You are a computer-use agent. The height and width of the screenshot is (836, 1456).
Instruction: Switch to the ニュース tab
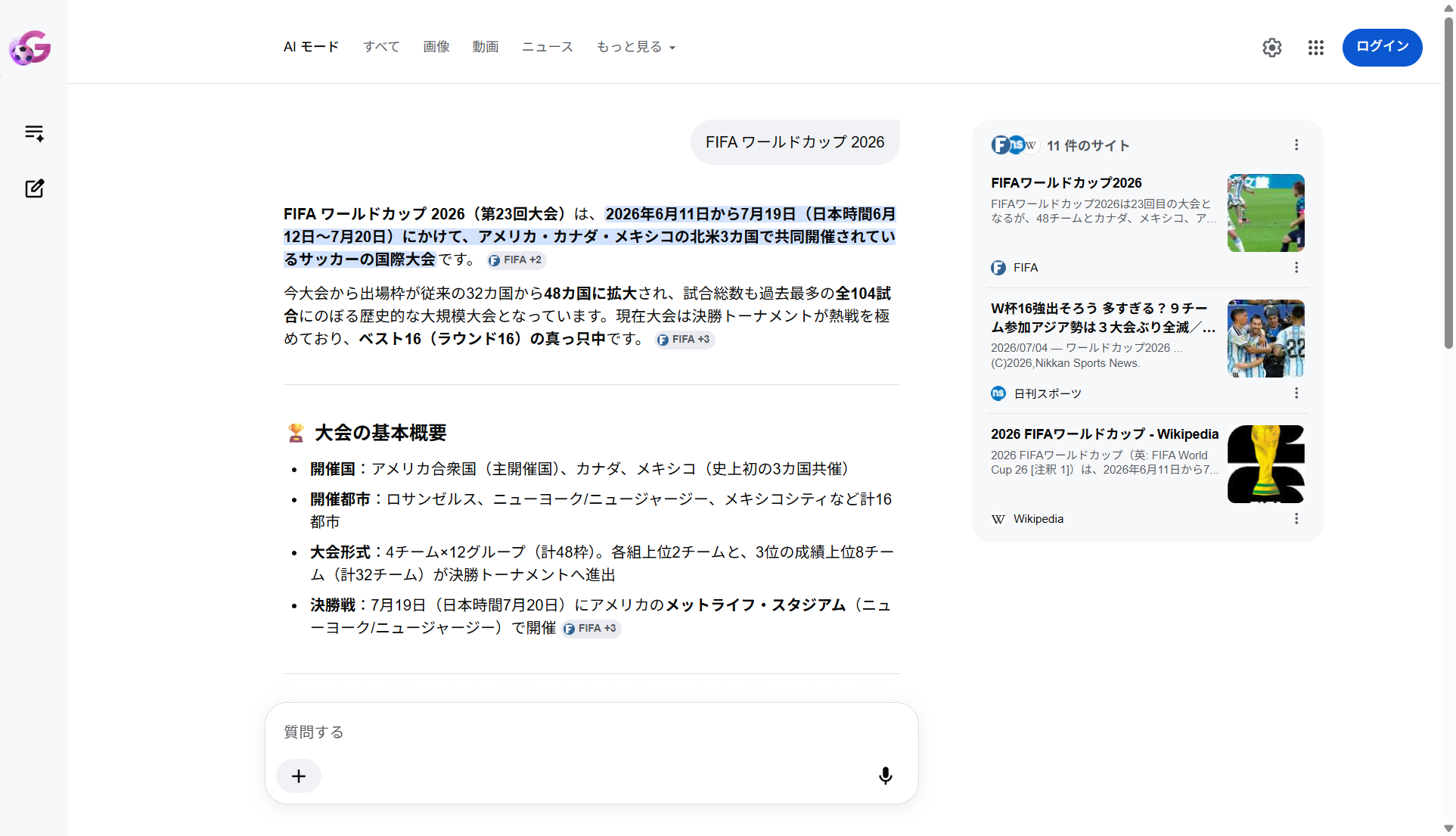point(548,47)
